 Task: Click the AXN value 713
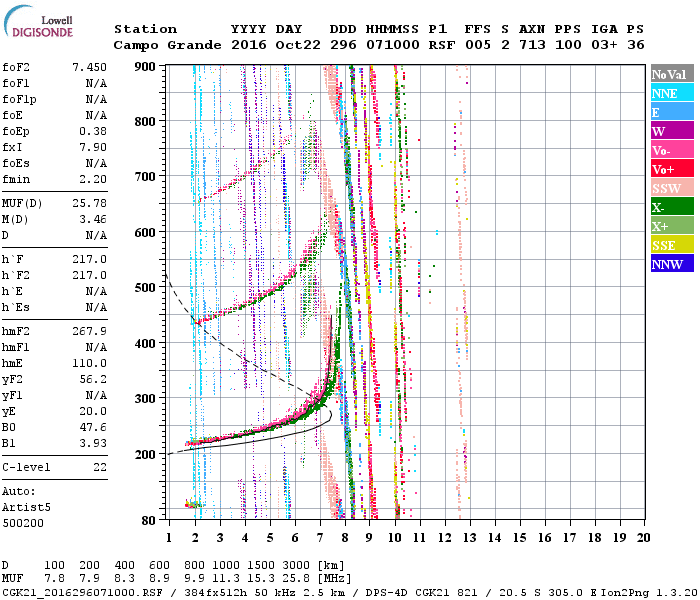[532, 45]
